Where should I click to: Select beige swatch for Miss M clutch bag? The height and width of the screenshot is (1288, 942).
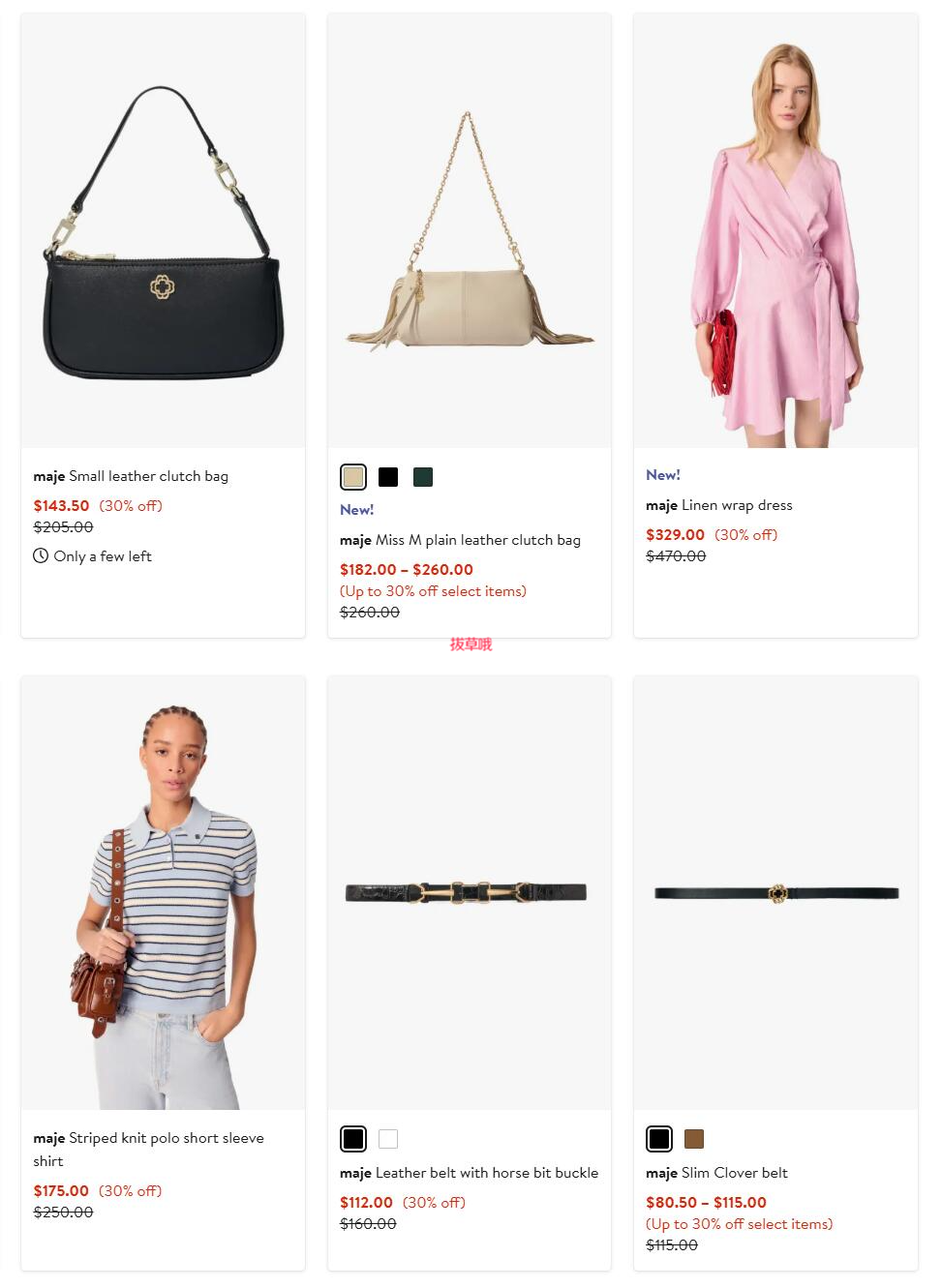tap(353, 477)
